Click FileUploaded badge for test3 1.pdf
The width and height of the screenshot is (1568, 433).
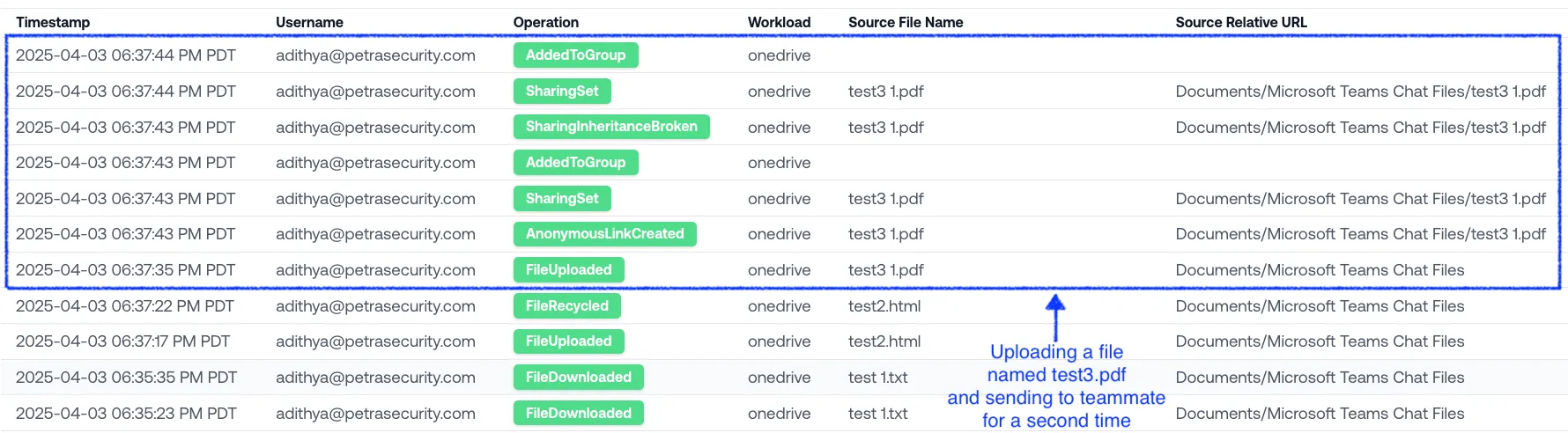click(569, 270)
